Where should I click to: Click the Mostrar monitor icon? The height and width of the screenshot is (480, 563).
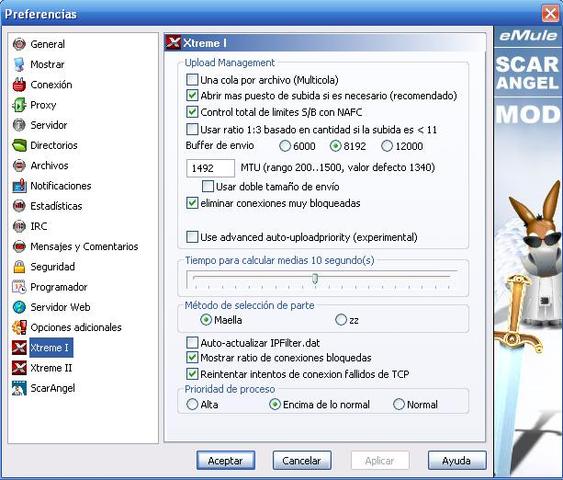coord(19,64)
